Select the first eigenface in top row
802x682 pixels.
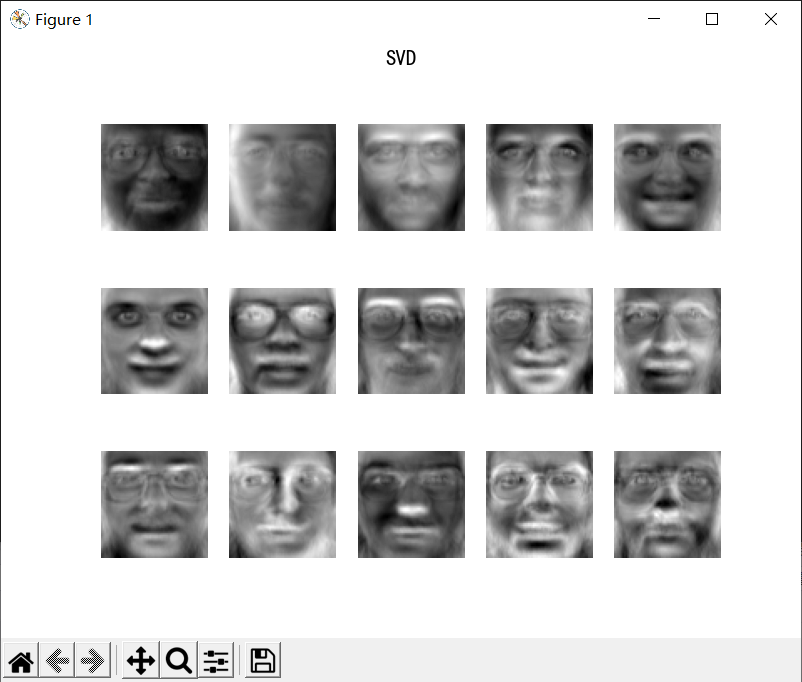click(154, 177)
